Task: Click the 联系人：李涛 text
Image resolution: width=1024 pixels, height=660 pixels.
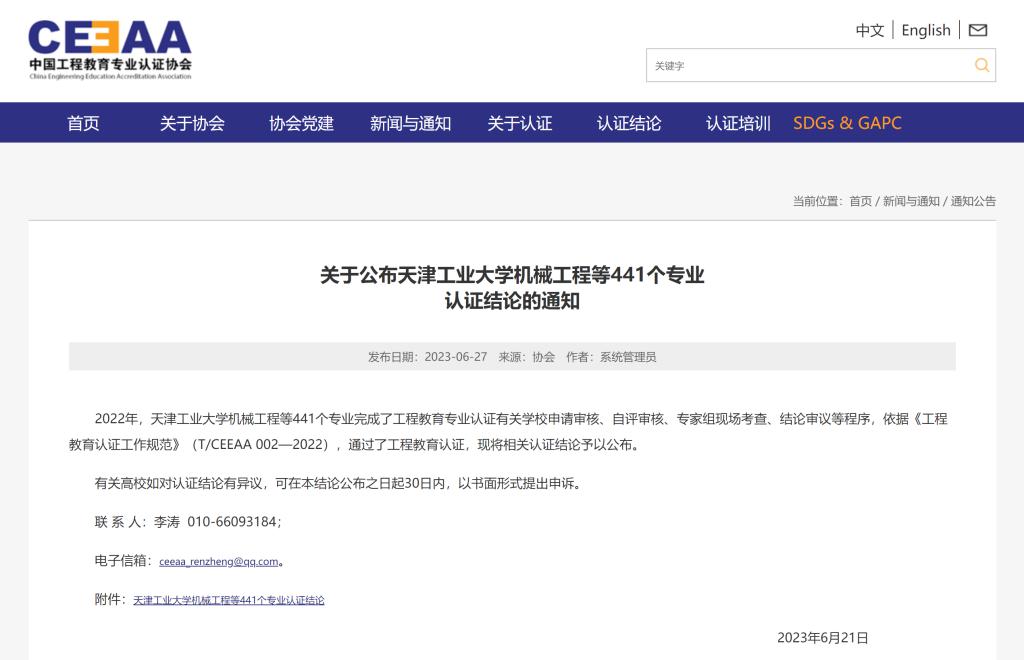Action: [137, 522]
